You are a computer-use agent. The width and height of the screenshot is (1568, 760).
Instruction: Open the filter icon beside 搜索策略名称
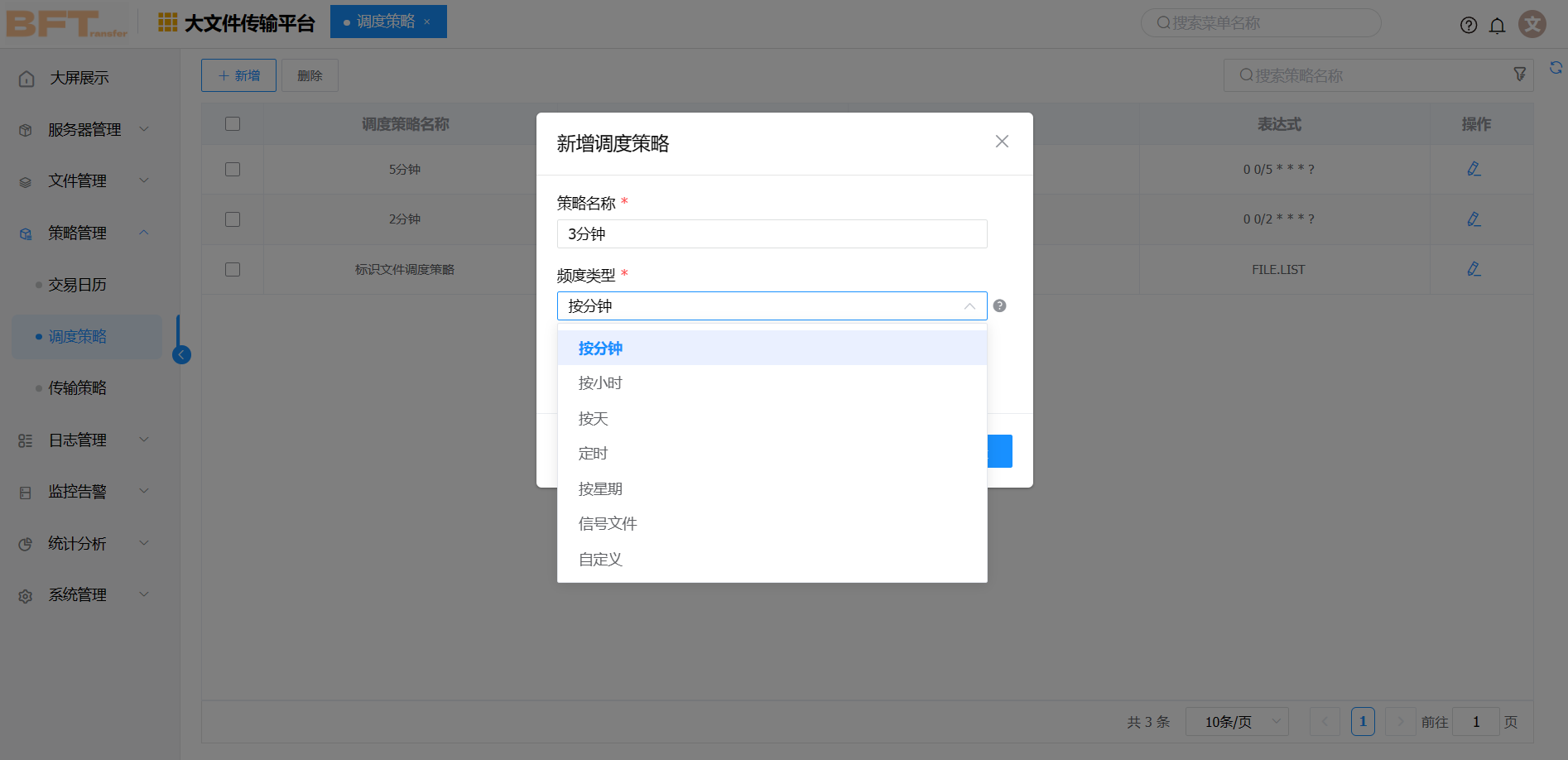click(x=1520, y=75)
